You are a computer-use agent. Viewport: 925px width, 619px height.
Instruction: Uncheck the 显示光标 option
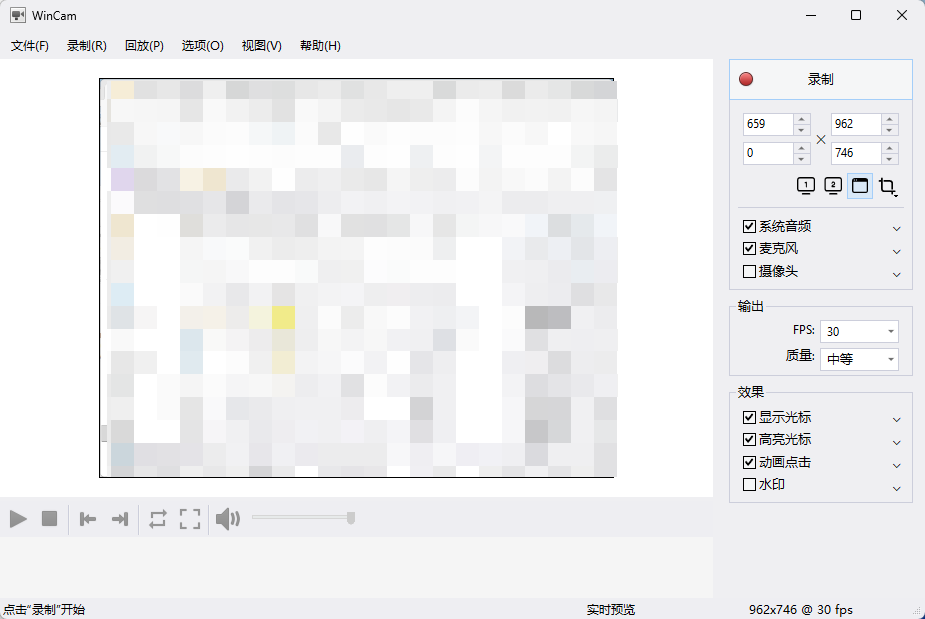pyautogui.click(x=749, y=418)
